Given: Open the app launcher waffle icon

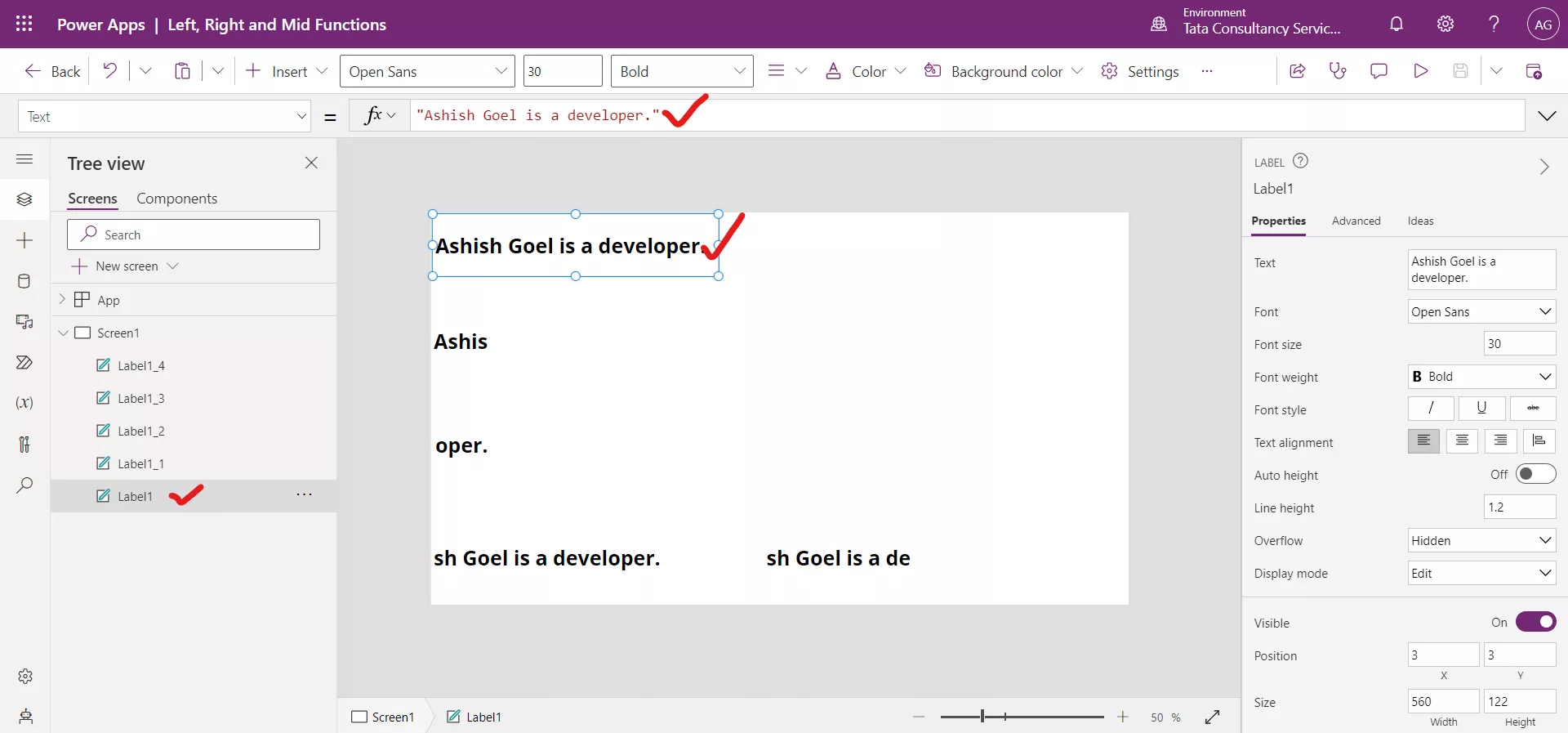Looking at the screenshot, I should click(x=24, y=24).
